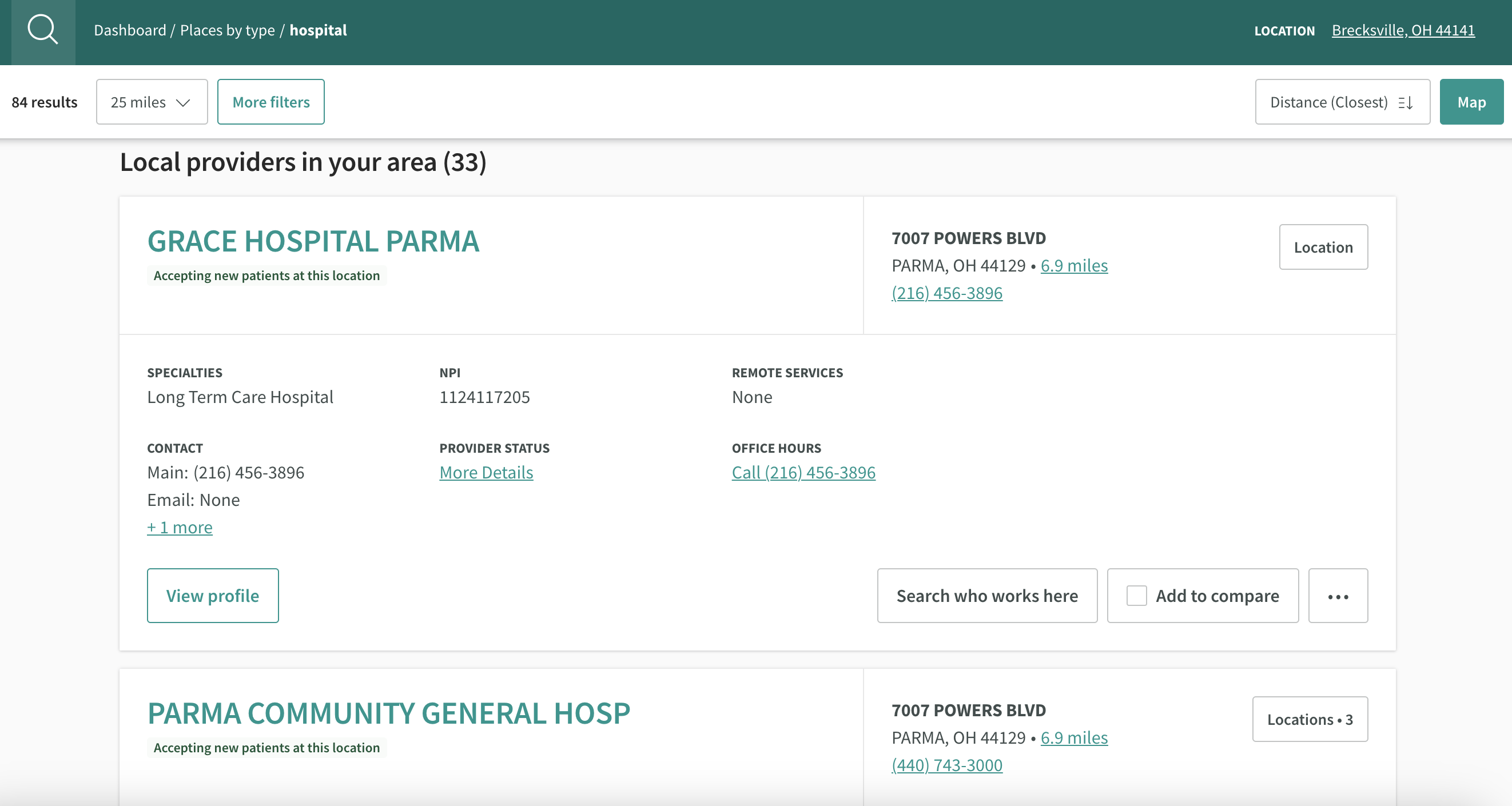Click 6.9 miles link for Grace Hospital
The height and width of the screenshot is (806, 1512).
(x=1073, y=266)
